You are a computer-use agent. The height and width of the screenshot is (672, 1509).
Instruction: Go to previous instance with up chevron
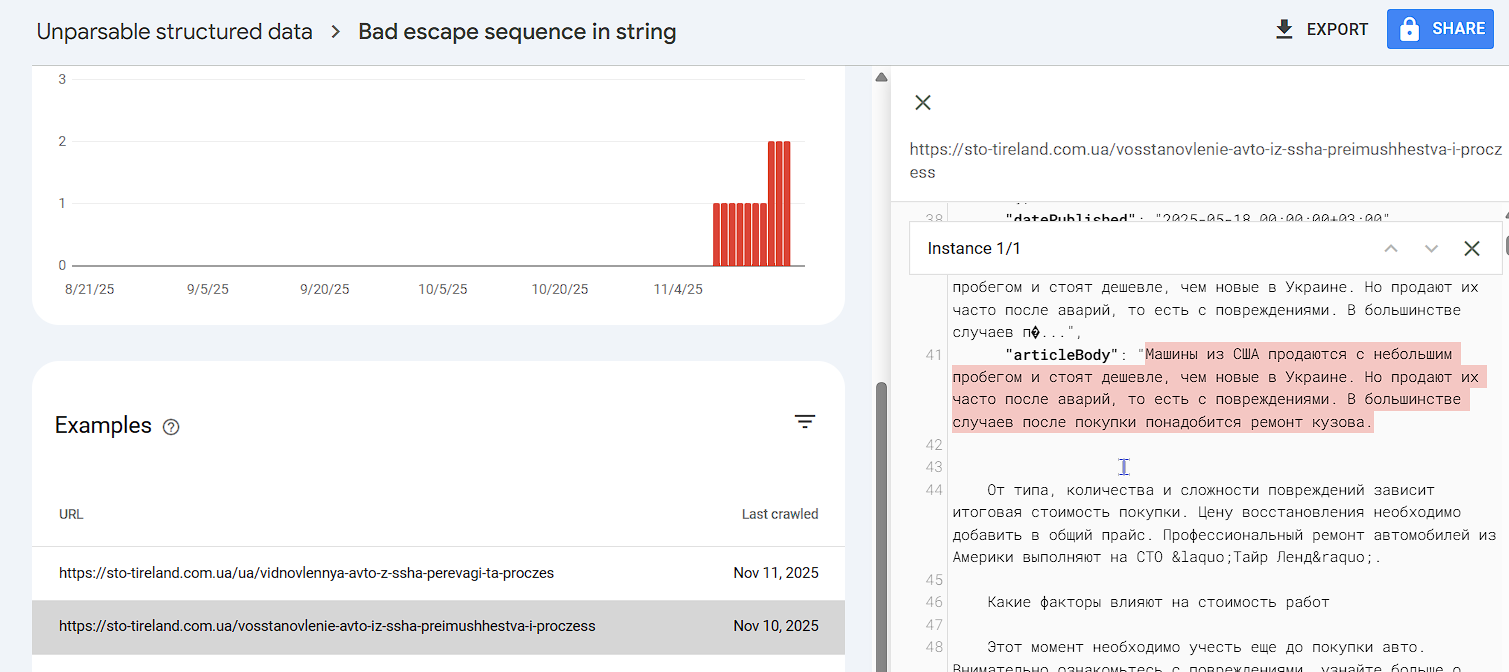1391,248
